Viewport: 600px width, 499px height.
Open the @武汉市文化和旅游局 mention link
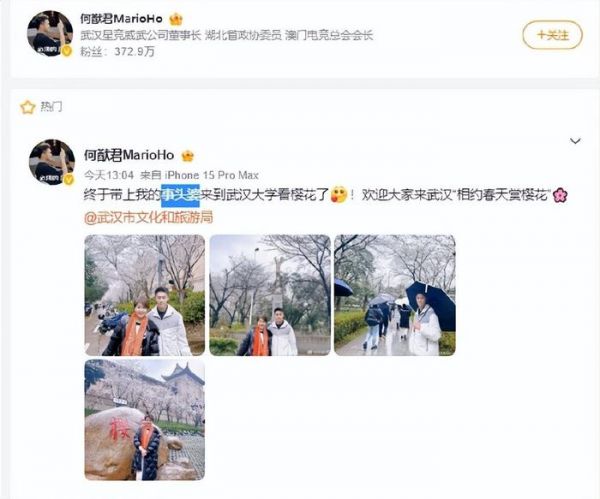pyautogui.click(x=148, y=217)
